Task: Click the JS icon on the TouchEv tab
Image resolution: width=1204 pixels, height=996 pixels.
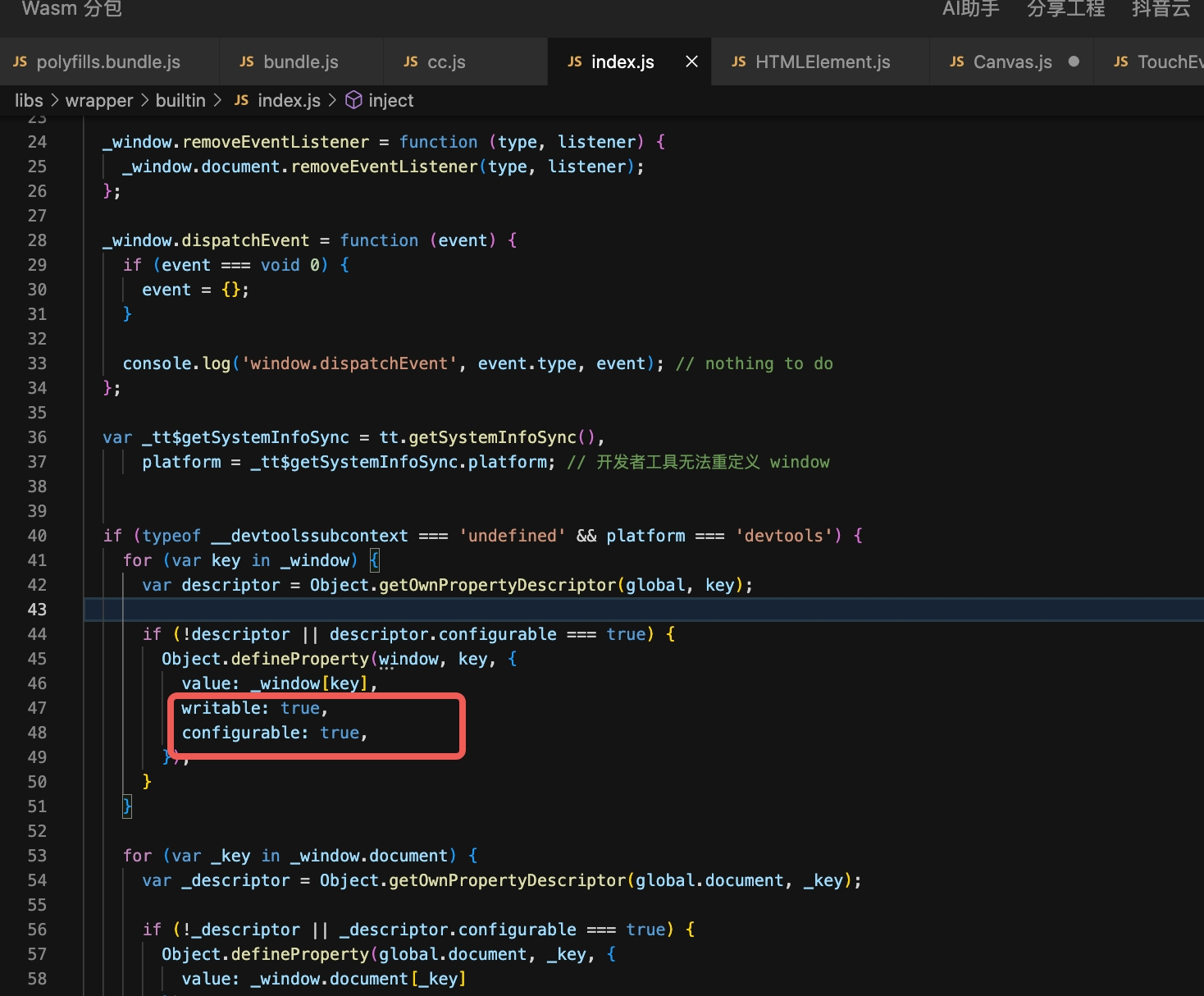Action: (1121, 62)
